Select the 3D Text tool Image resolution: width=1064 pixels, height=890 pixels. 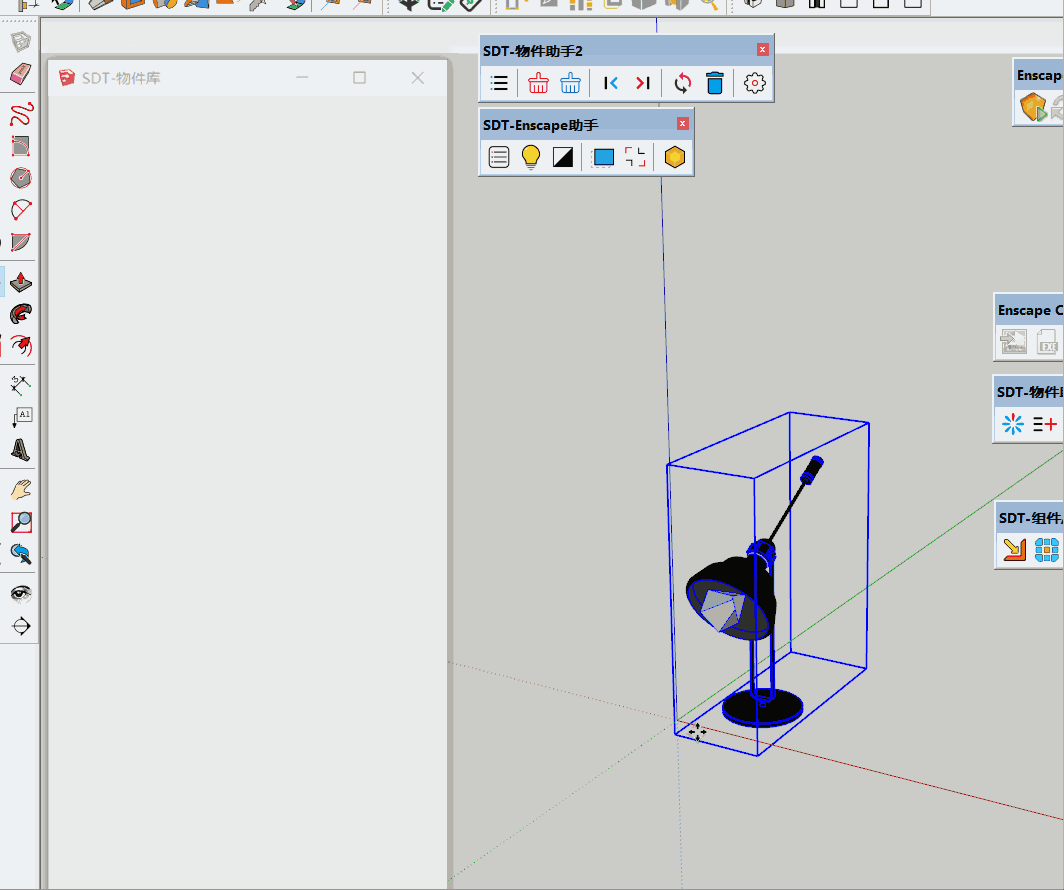(x=20, y=449)
